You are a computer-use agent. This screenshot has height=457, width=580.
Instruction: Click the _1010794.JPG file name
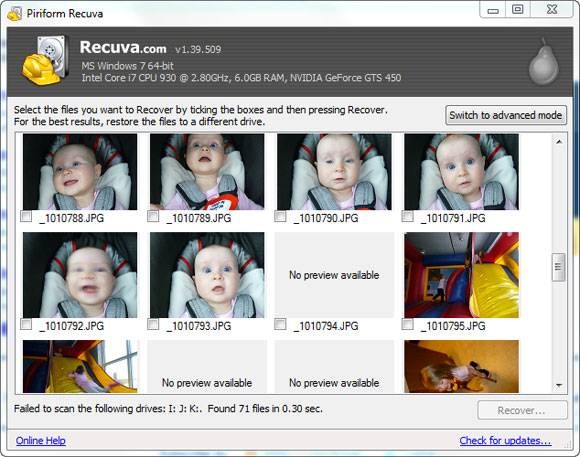(326, 326)
